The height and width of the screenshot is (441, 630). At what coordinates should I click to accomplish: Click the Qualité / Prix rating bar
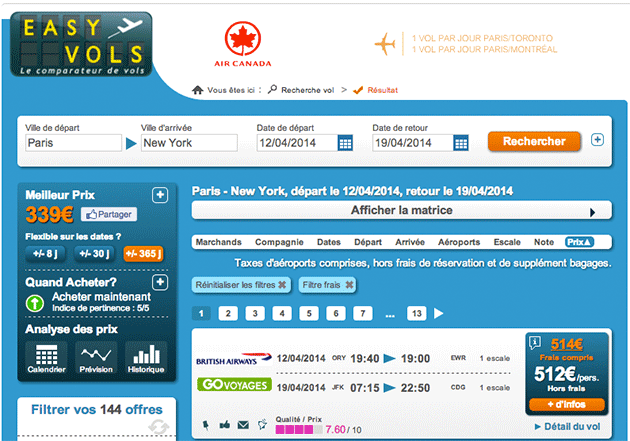tap(299, 430)
